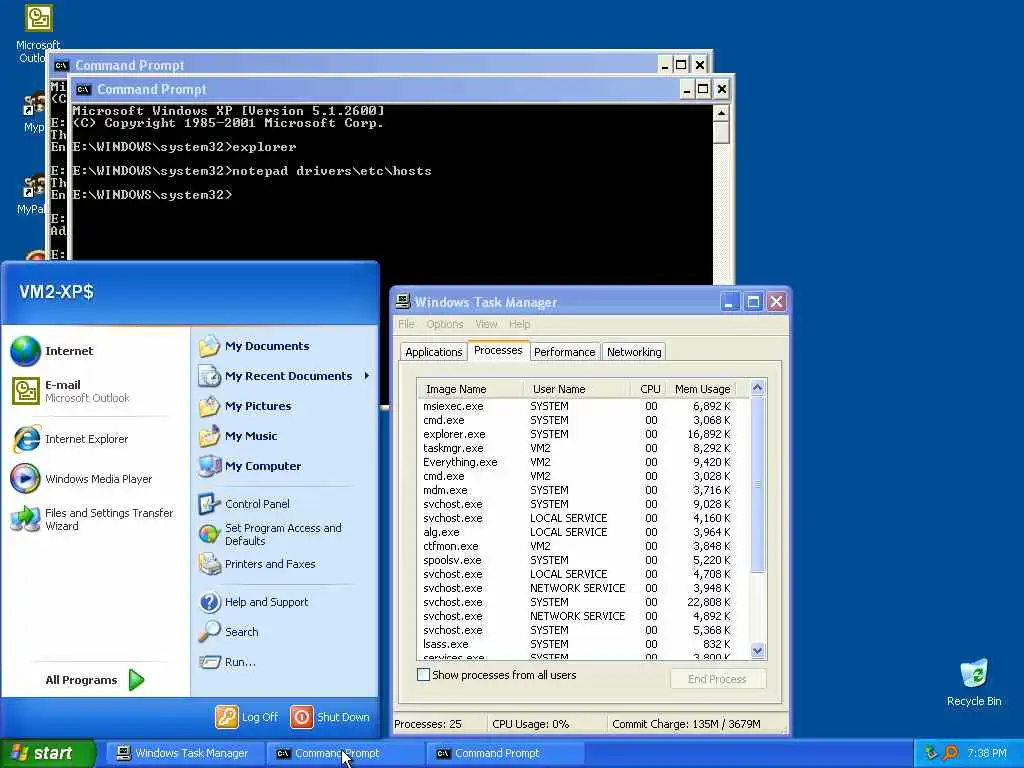Image resolution: width=1024 pixels, height=768 pixels.
Task: Open My Documents folder
Action: pyautogui.click(x=254, y=346)
